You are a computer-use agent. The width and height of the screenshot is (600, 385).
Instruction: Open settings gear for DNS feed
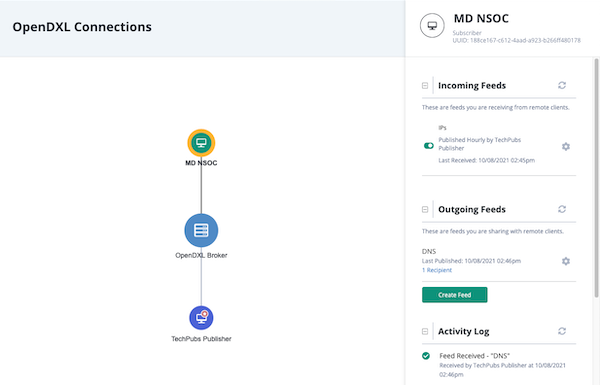click(x=566, y=261)
